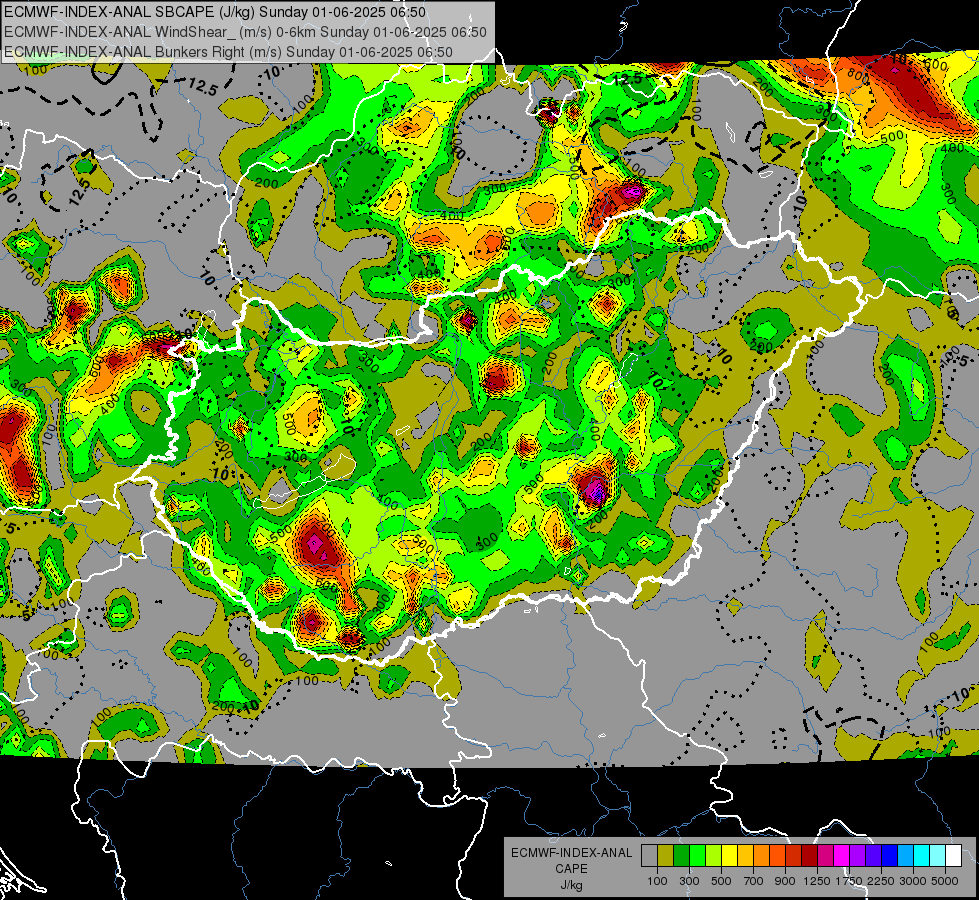This screenshot has width=979, height=900.
Task: Click the 700 label under the legend
Action: coord(753,881)
